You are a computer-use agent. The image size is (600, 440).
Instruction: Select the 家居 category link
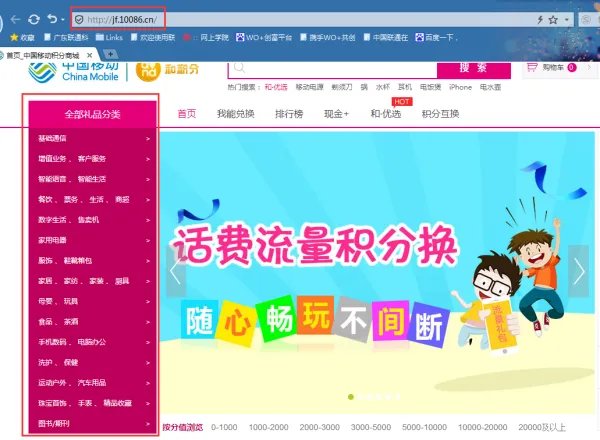coord(45,281)
